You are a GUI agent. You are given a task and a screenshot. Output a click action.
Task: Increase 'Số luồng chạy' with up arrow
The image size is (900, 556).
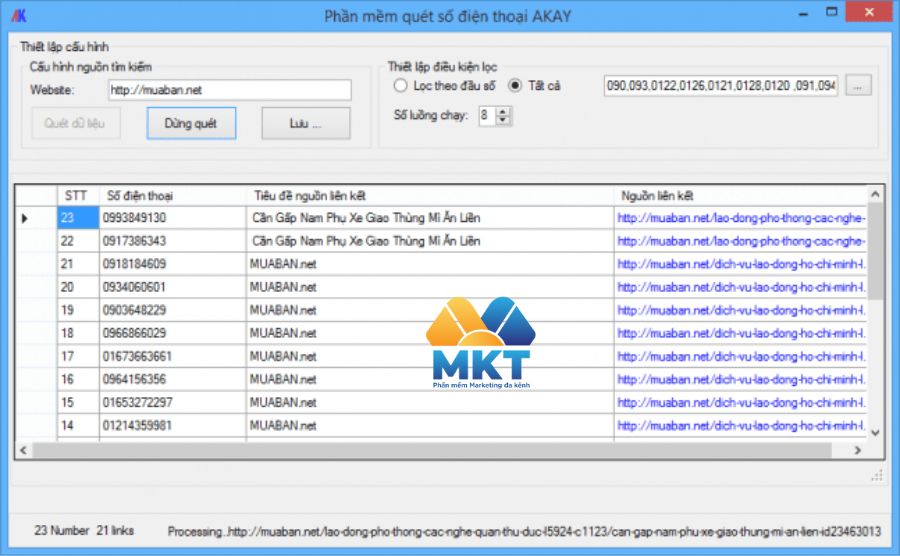503,111
